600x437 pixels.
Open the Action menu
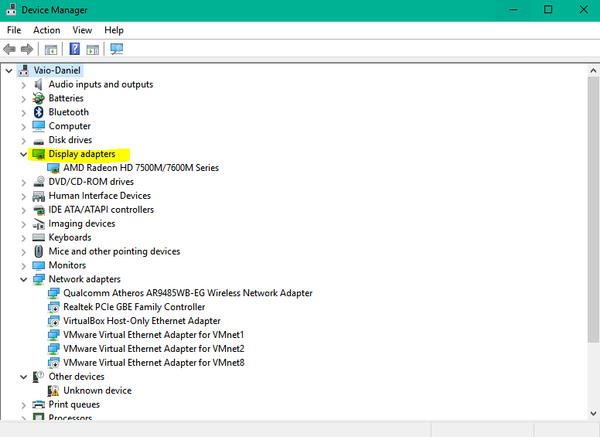(47, 30)
